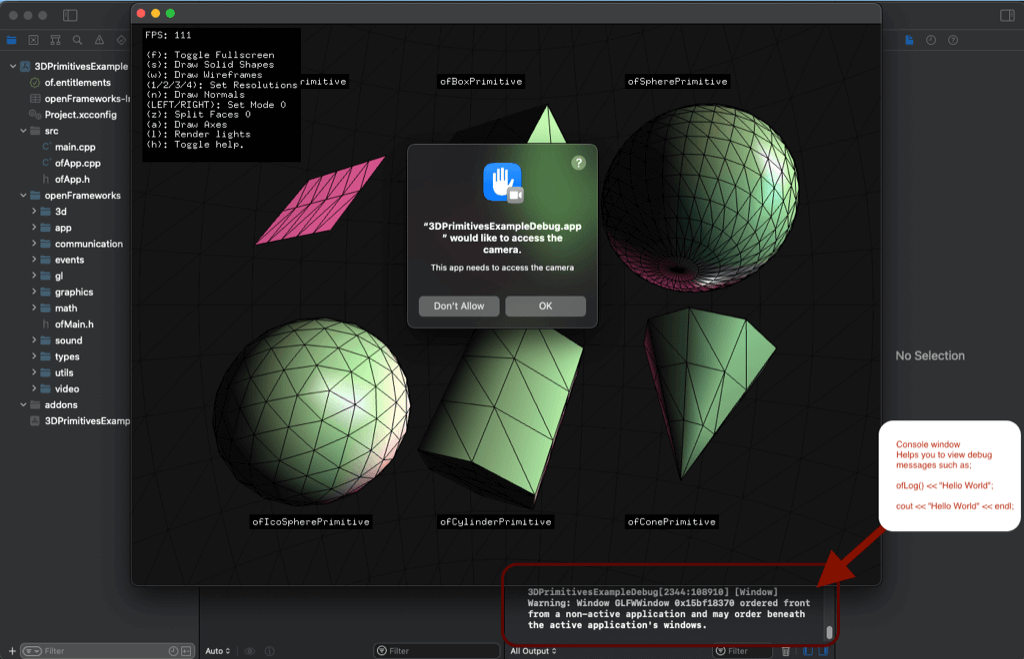
Task: Open the Test navigator diamond icon
Action: 121,40
